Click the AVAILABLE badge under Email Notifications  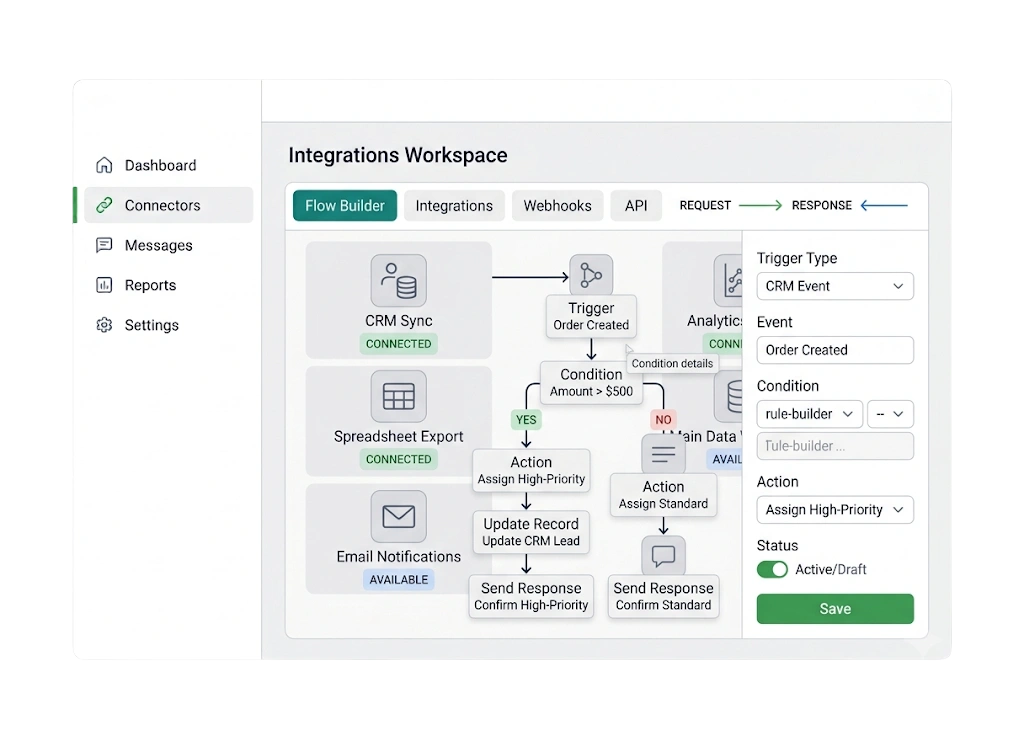[398, 580]
